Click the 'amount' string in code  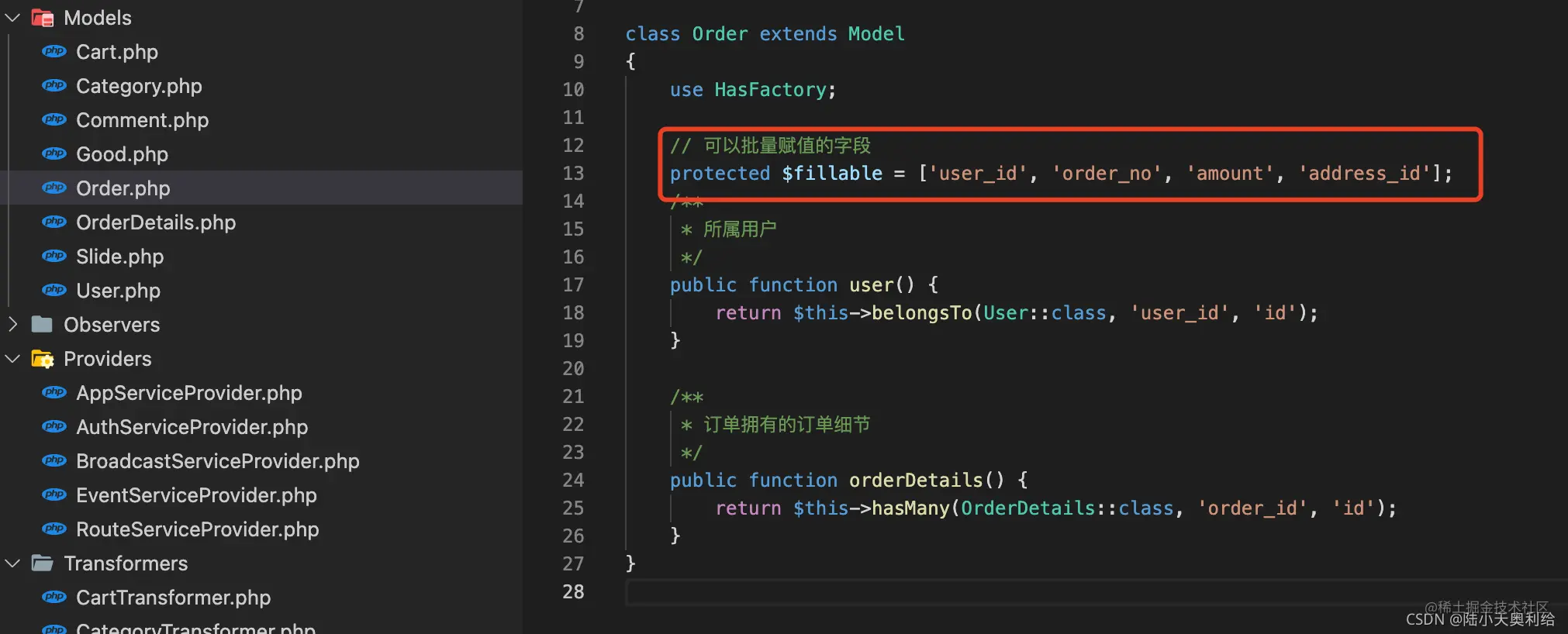(x=1229, y=173)
